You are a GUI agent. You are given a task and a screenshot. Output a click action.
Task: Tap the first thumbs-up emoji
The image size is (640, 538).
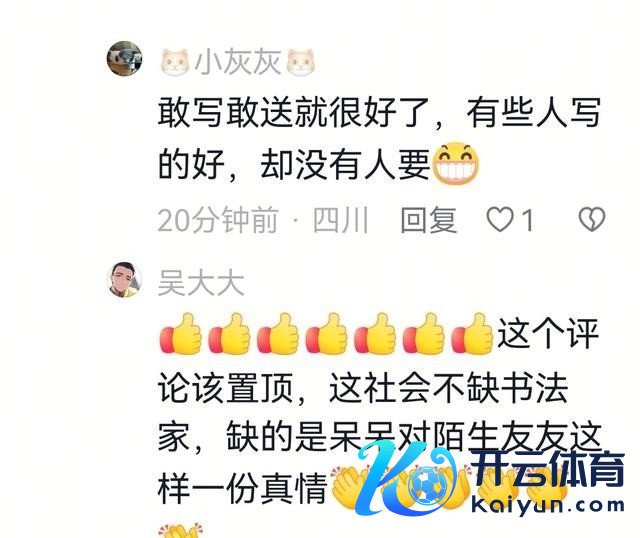pos(181,334)
